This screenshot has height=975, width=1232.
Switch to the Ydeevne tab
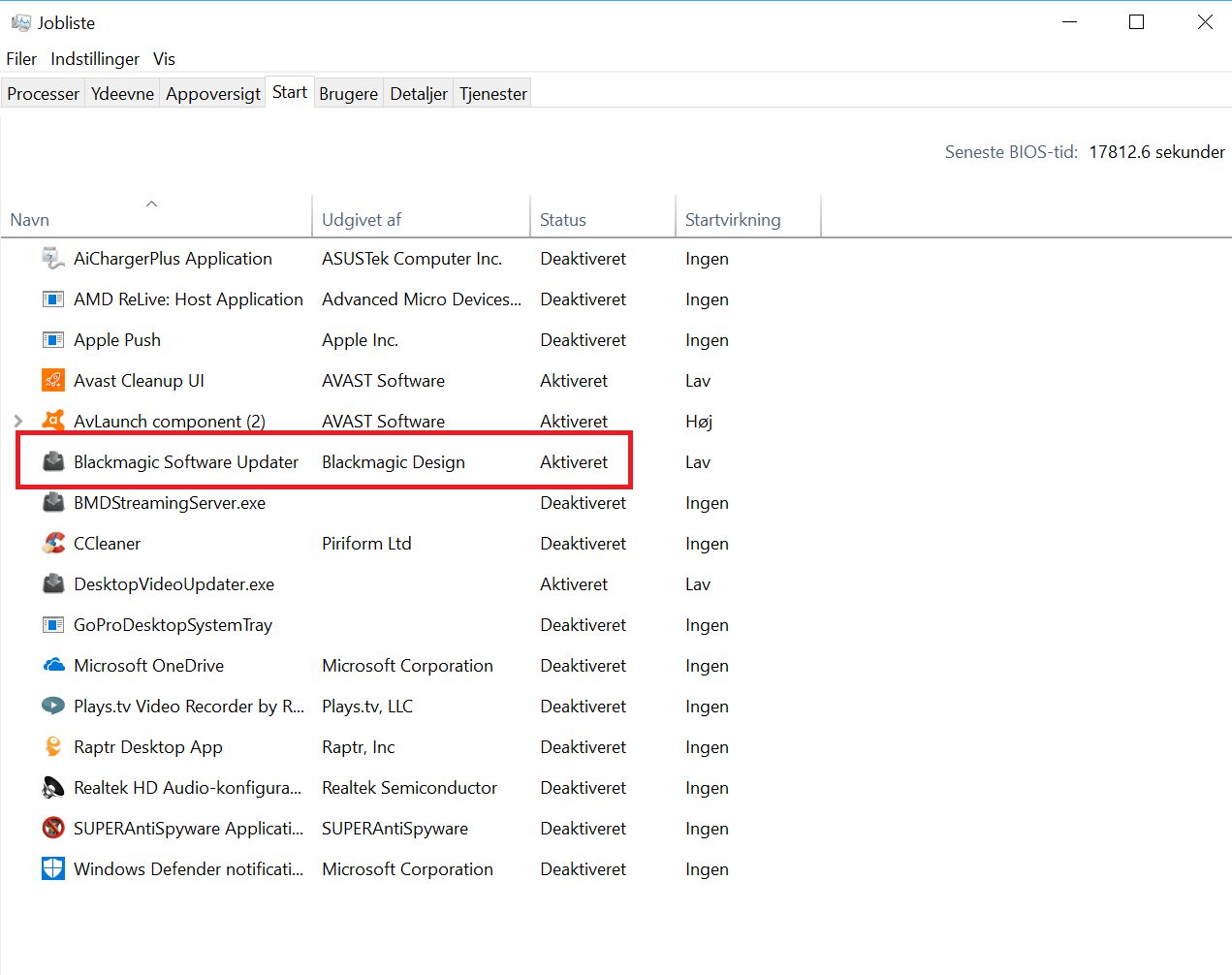pos(122,94)
